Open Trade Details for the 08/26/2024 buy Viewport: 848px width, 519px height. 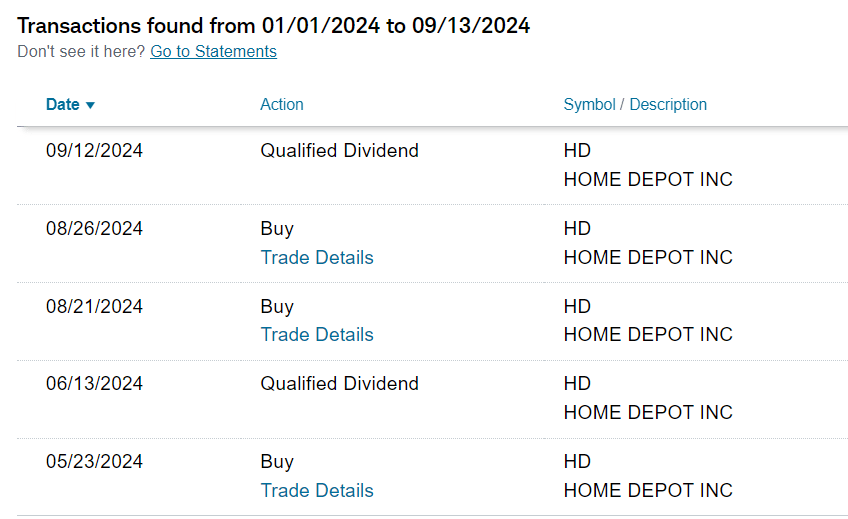317,257
